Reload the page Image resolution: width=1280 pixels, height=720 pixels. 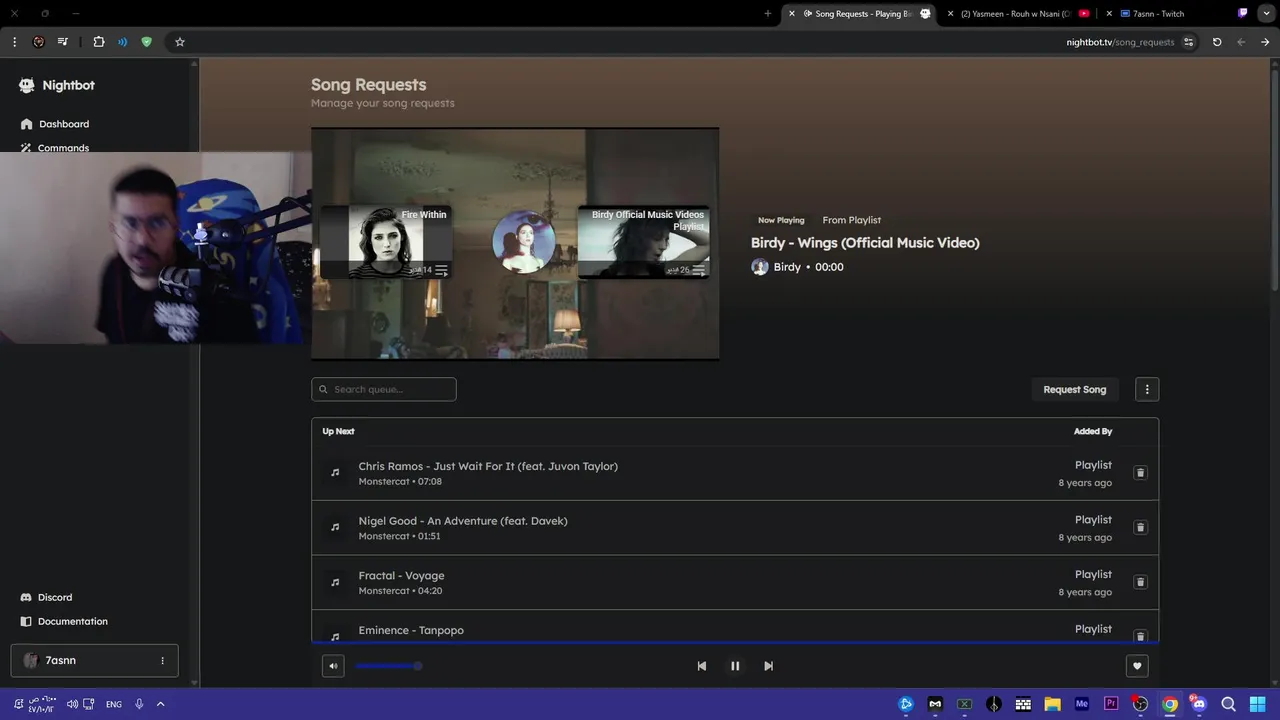[1217, 42]
